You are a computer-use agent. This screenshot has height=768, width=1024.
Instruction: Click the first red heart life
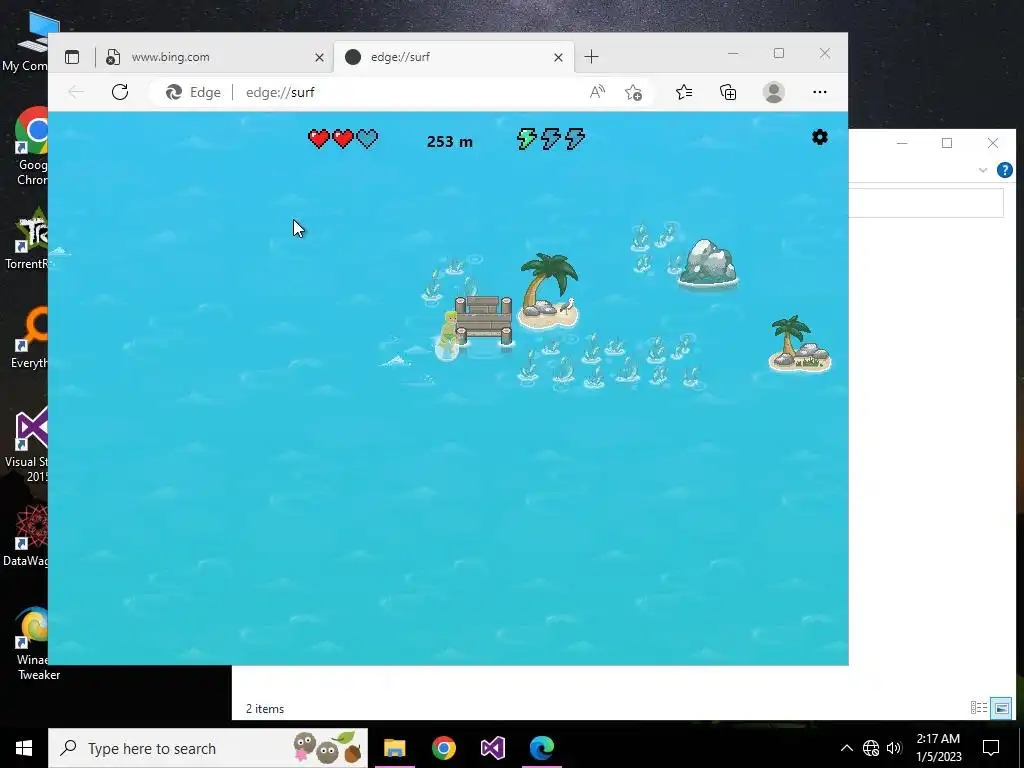[x=319, y=138]
